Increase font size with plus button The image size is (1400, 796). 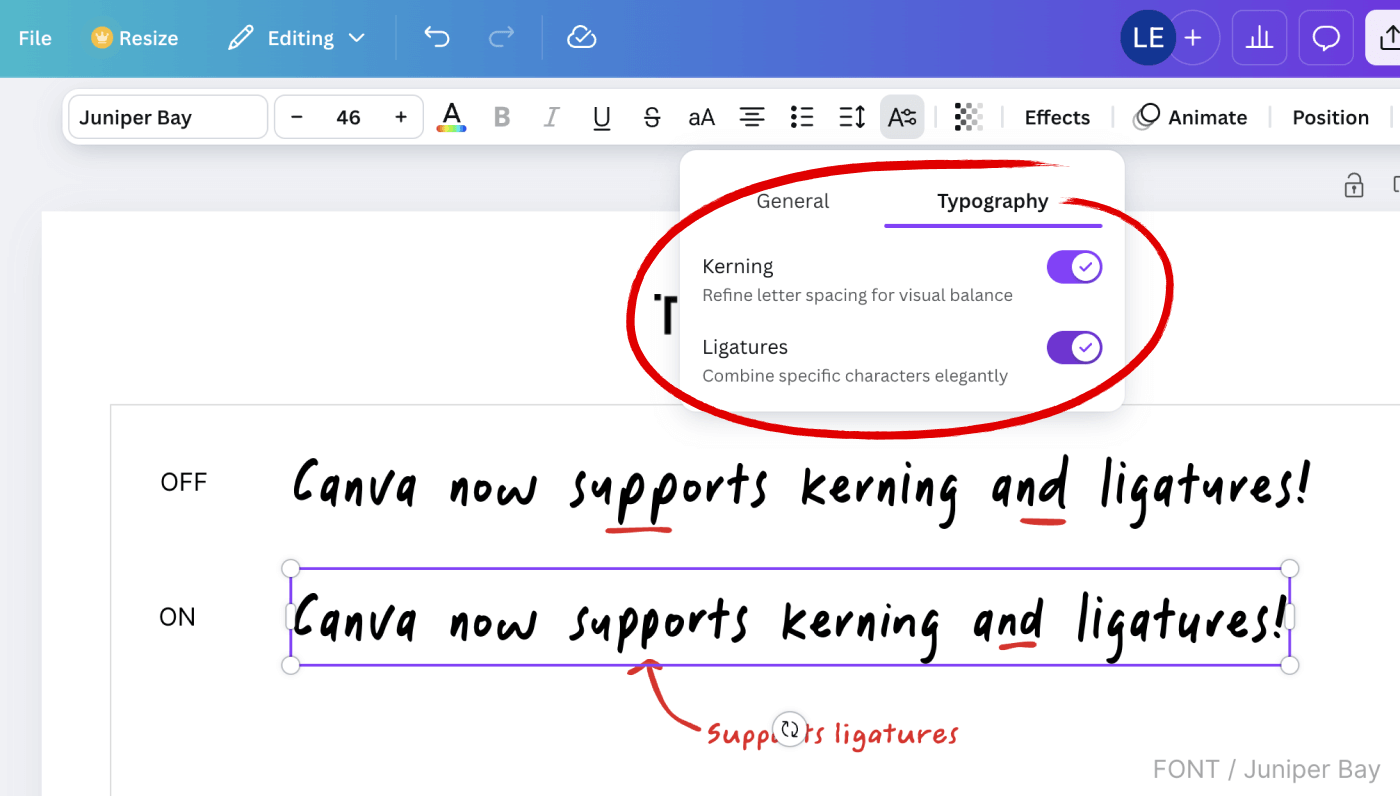click(x=401, y=117)
